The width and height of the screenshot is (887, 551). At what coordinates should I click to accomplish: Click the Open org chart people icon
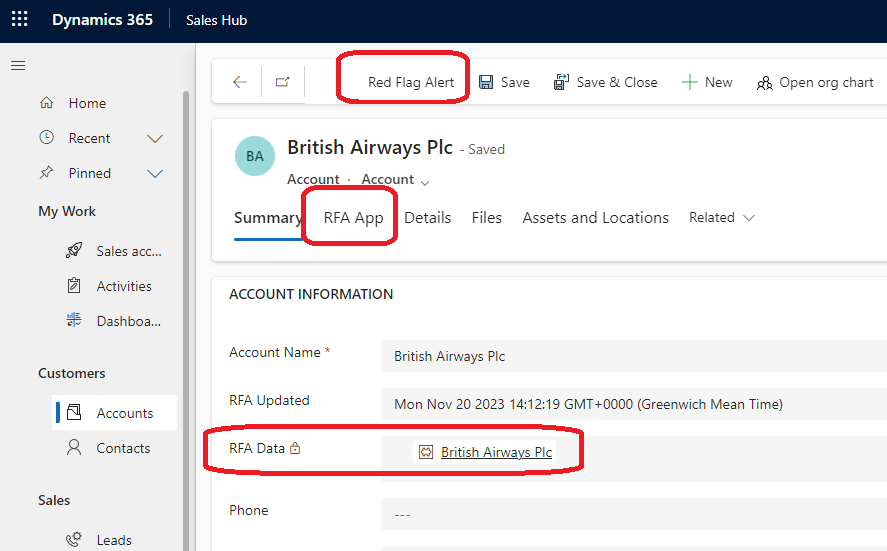[x=765, y=83]
